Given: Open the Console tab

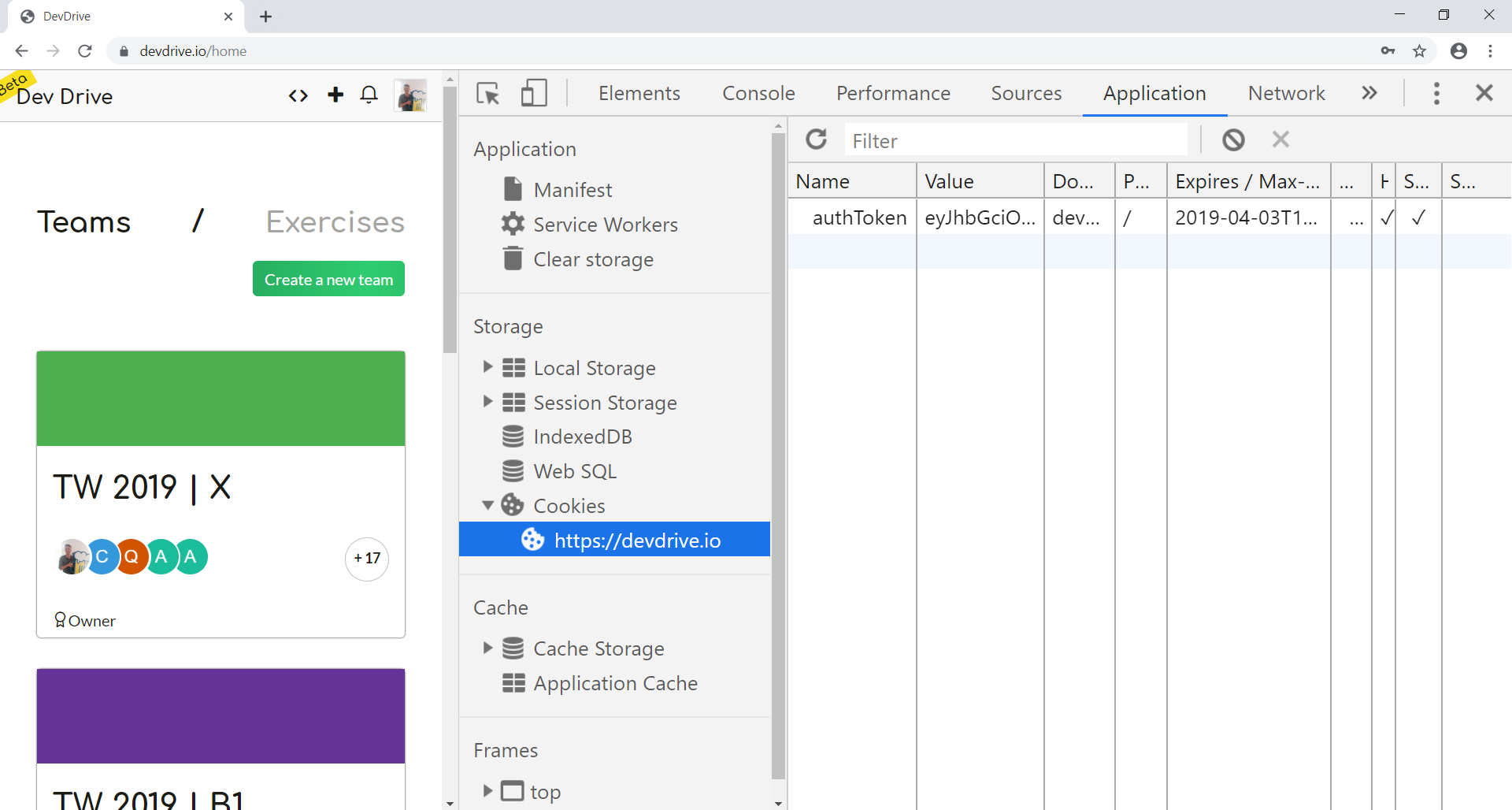Looking at the screenshot, I should pyautogui.click(x=758, y=94).
